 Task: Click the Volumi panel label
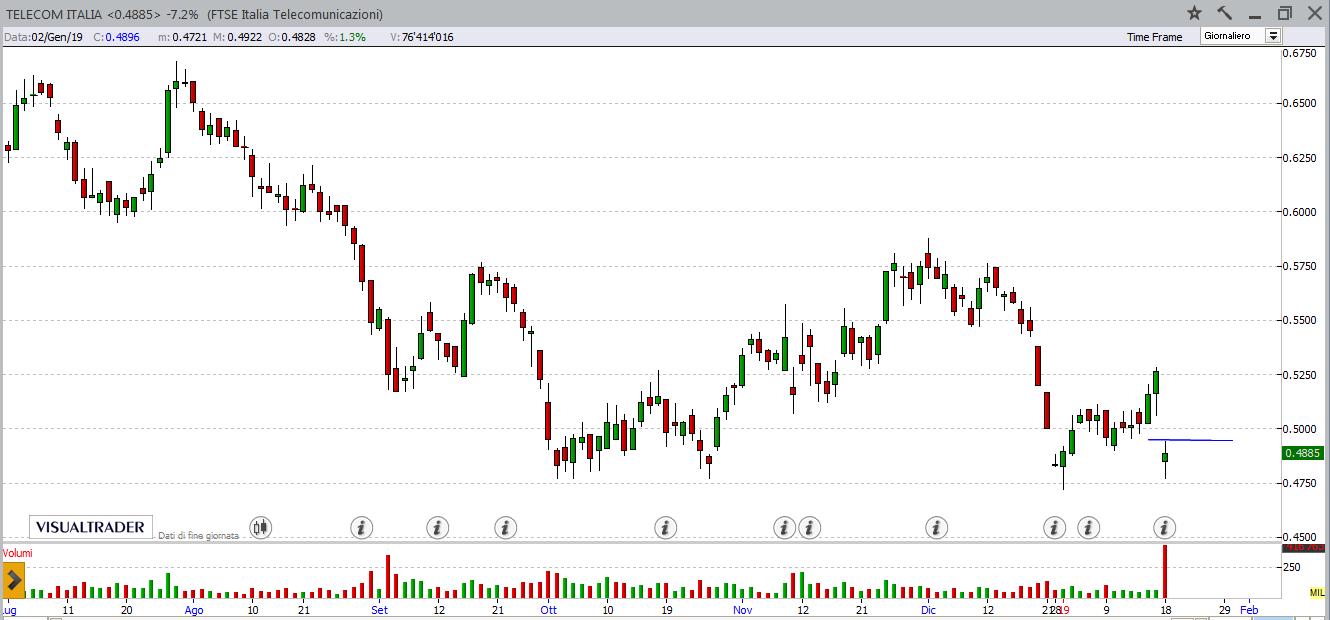pos(18,552)
